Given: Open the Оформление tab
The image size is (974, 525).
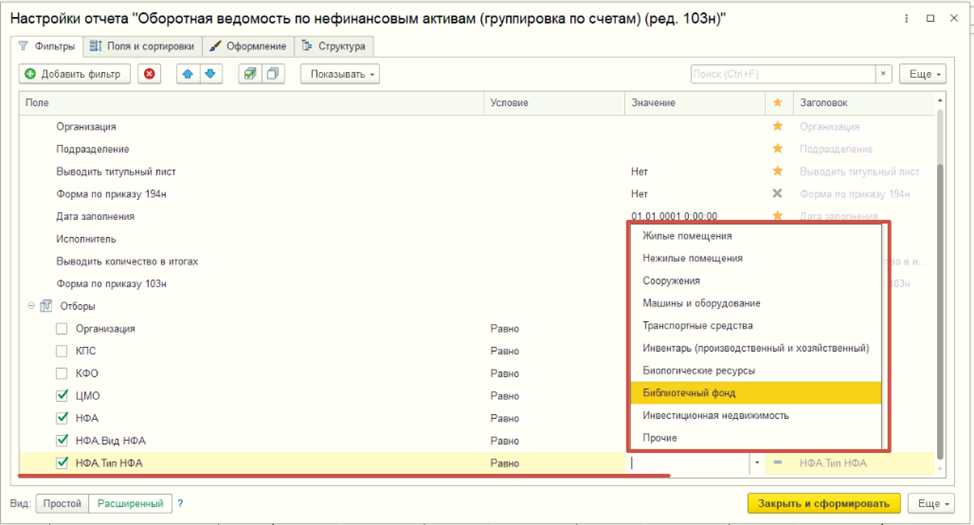Looking at the screenshot, I should click(x=248, y=46).
